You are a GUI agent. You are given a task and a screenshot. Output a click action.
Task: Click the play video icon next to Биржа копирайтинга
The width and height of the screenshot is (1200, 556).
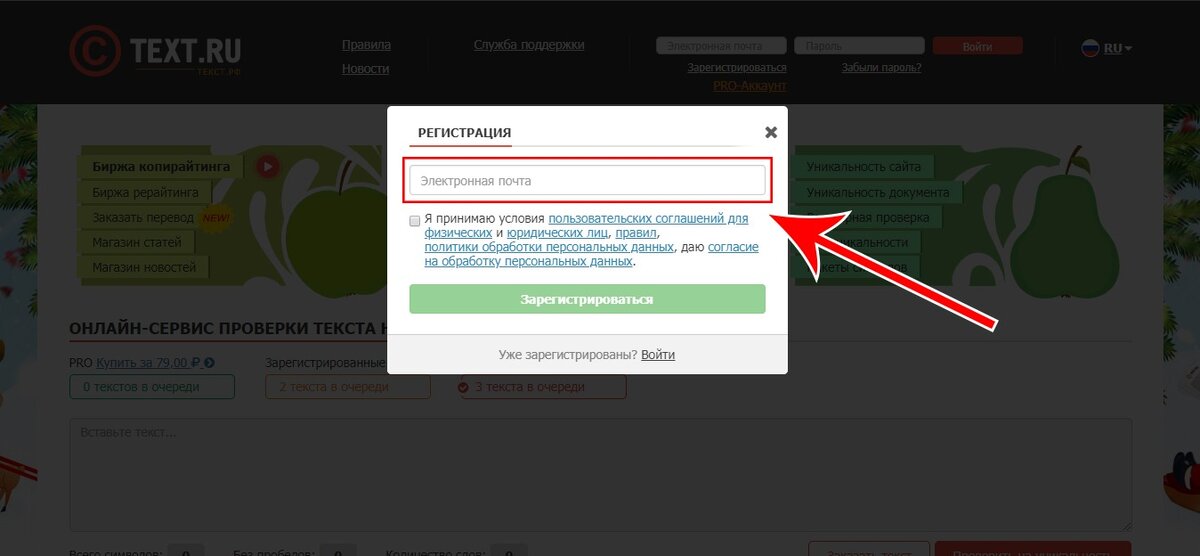[267, 166]
